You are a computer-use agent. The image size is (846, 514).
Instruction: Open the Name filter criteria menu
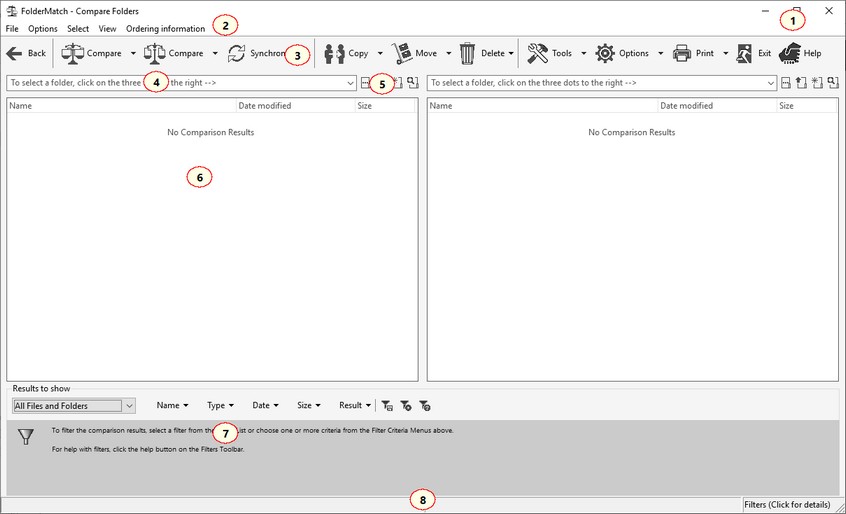(x=172, y=405)
